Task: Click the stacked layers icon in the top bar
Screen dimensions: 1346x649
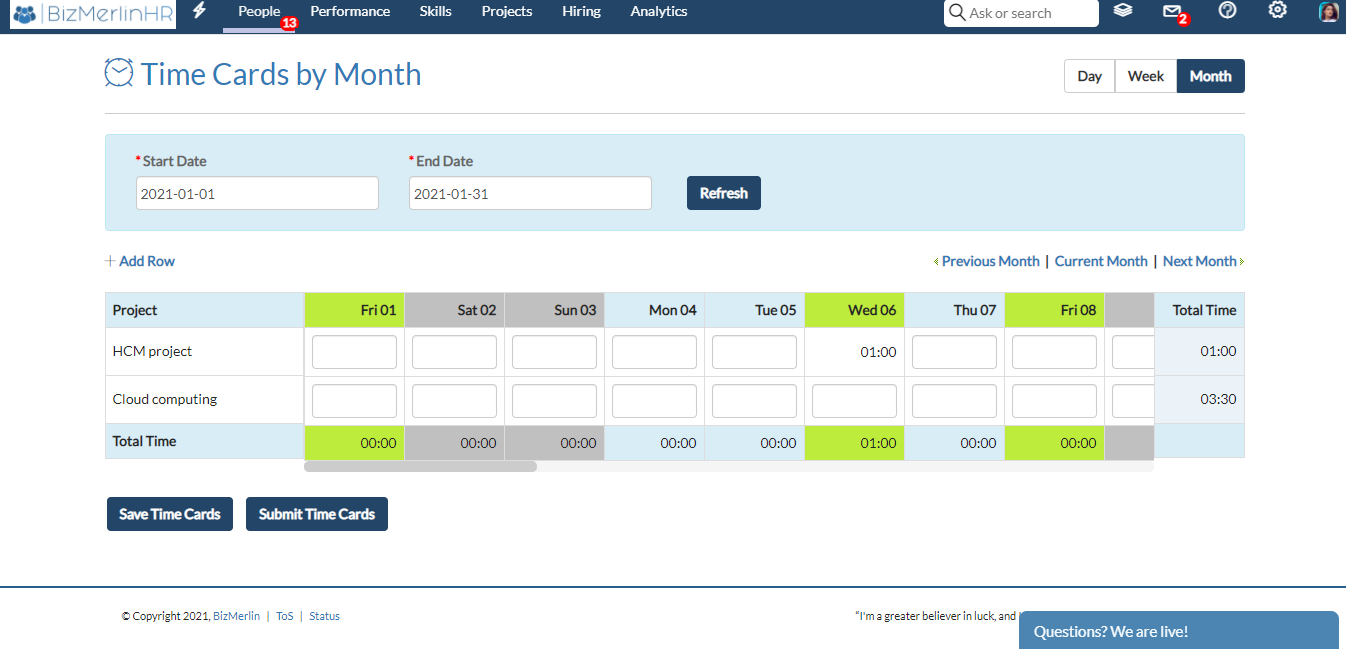Action: click(1122, 11)
